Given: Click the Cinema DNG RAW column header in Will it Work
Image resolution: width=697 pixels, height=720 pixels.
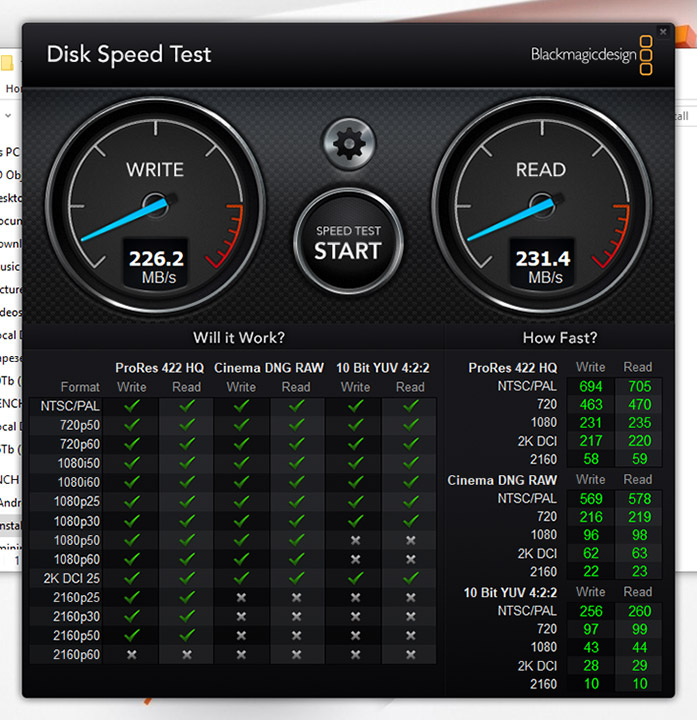Looking at the screenshot, I should tap(269, 368).
